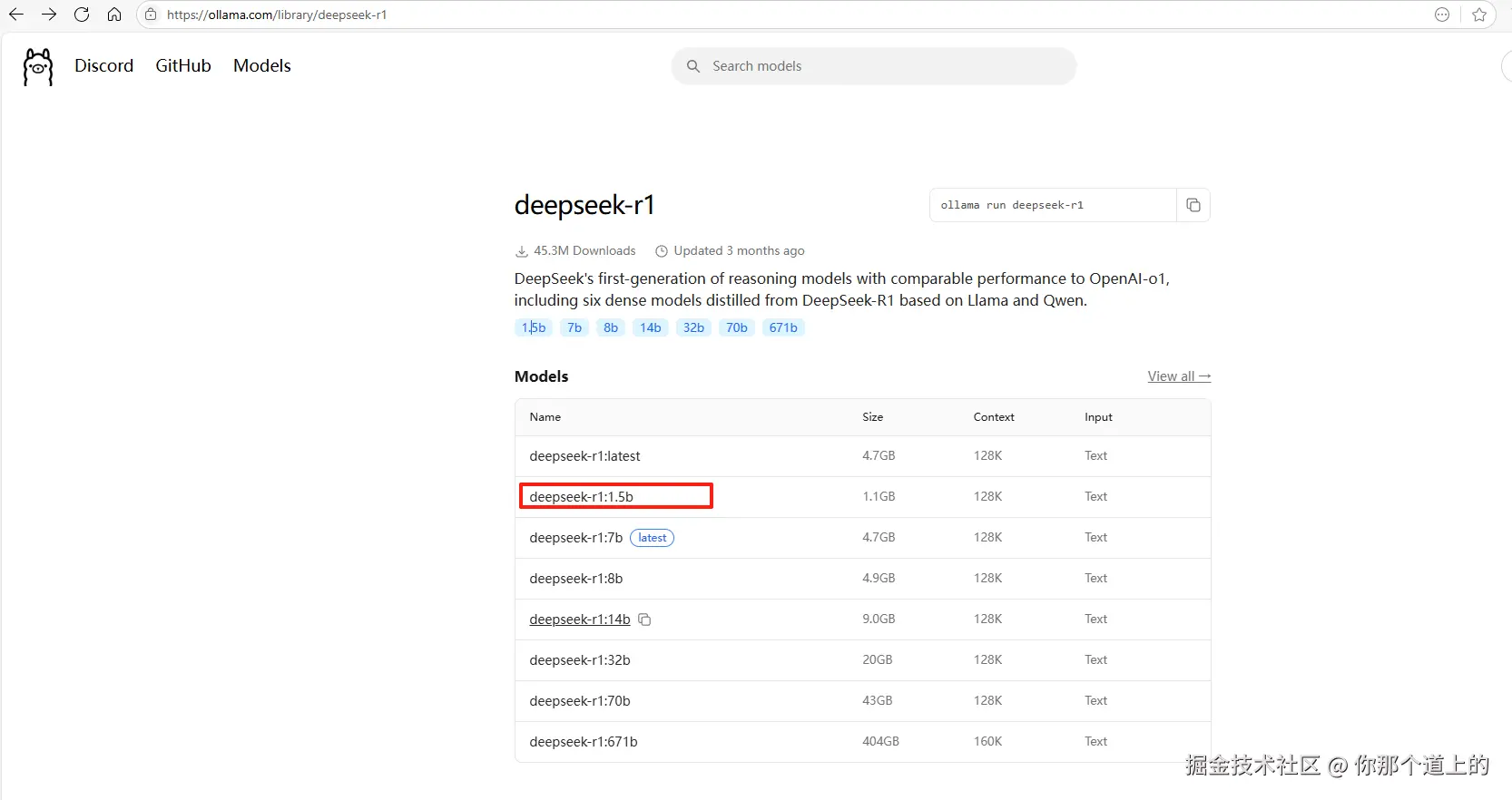Copy the ollama run deepseek-r1 command
Image resolution: width=1512 pixels, height=800 pixels.
pos(1193,205)
